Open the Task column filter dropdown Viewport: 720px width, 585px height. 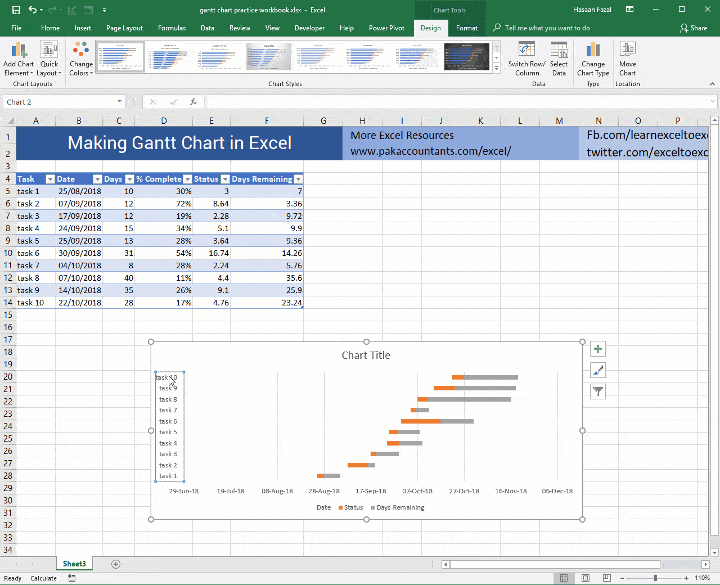[50, 179]
